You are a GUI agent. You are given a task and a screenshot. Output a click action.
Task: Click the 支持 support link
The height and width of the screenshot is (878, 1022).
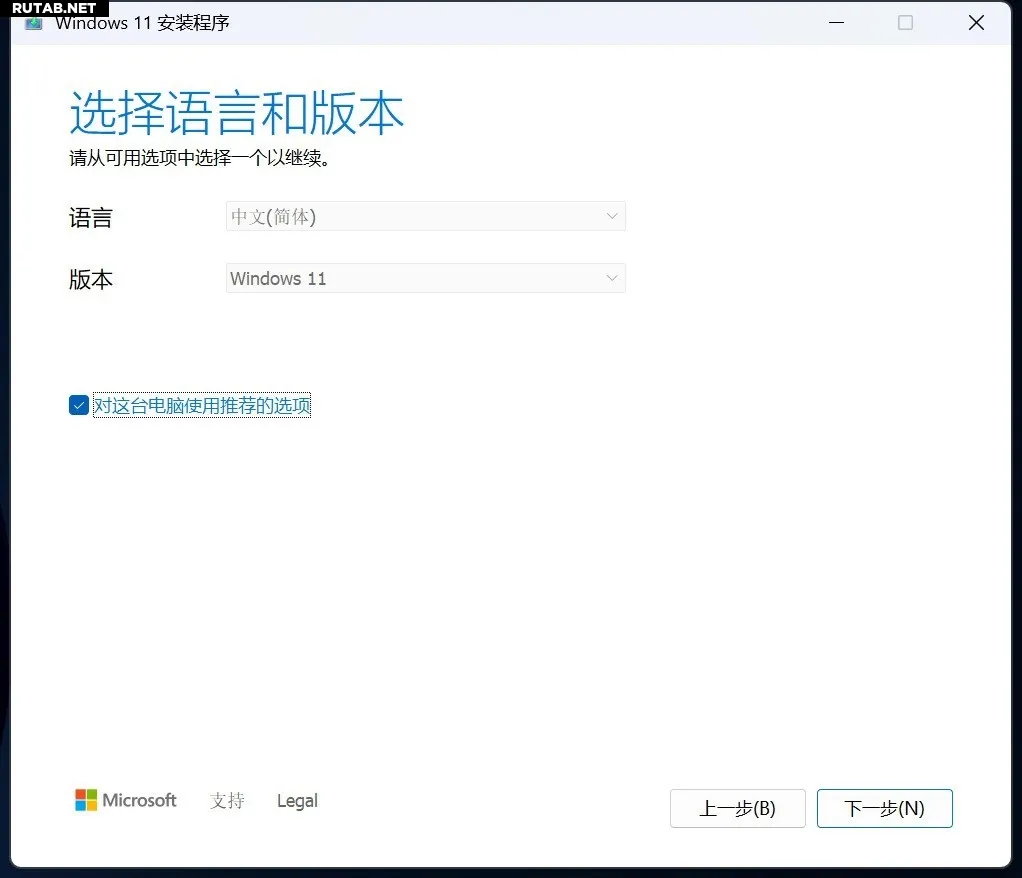[227, 801]
